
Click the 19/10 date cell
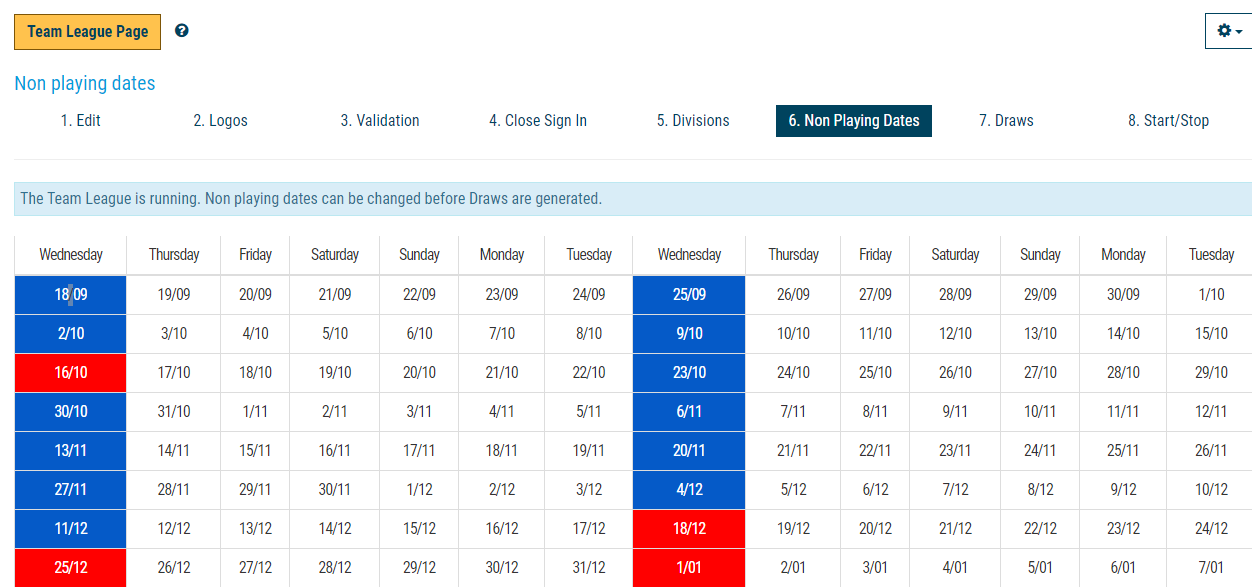(x=335, y=373)
